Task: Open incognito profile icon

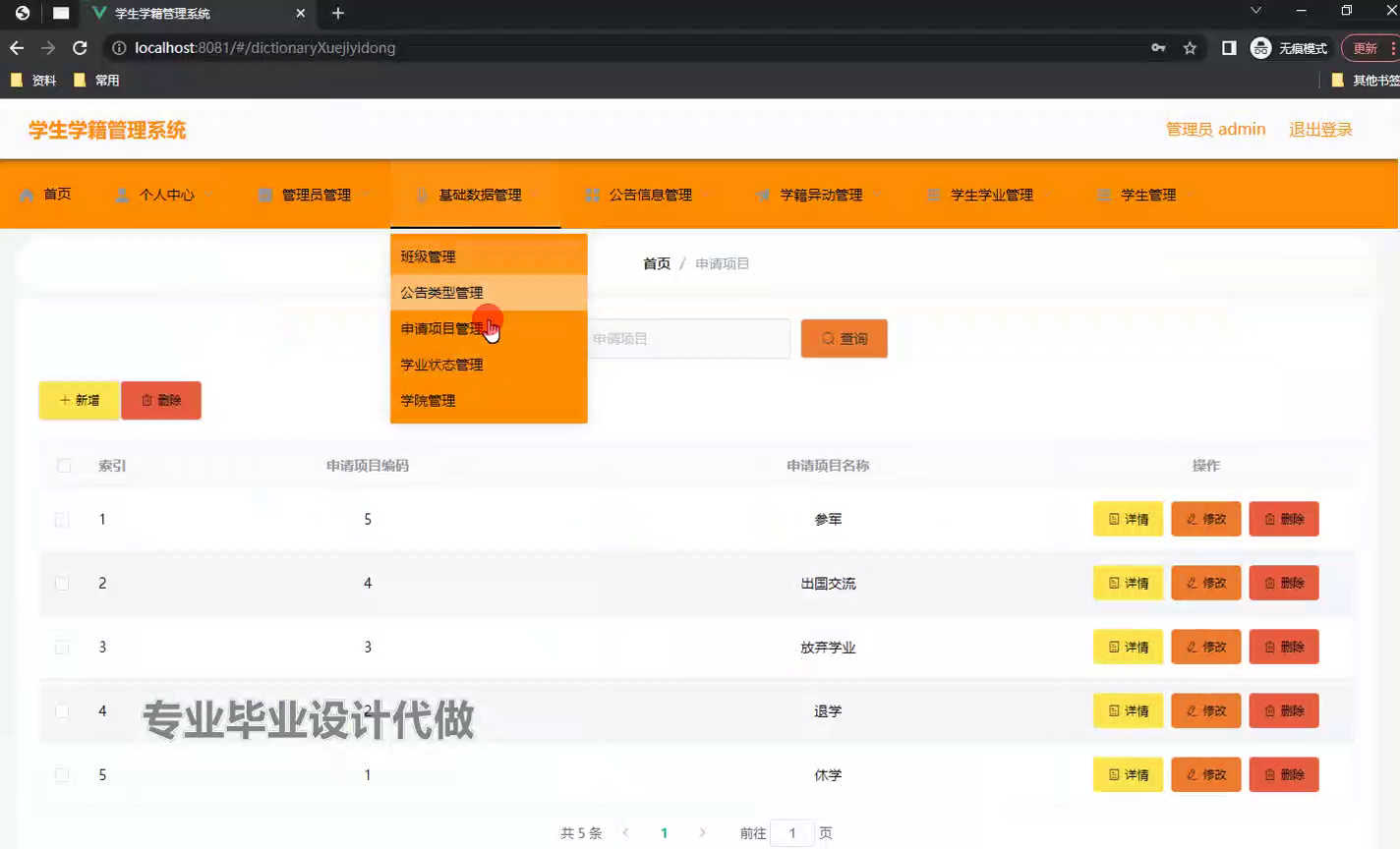Action: pyautogui.click(x=1260, y=48)
